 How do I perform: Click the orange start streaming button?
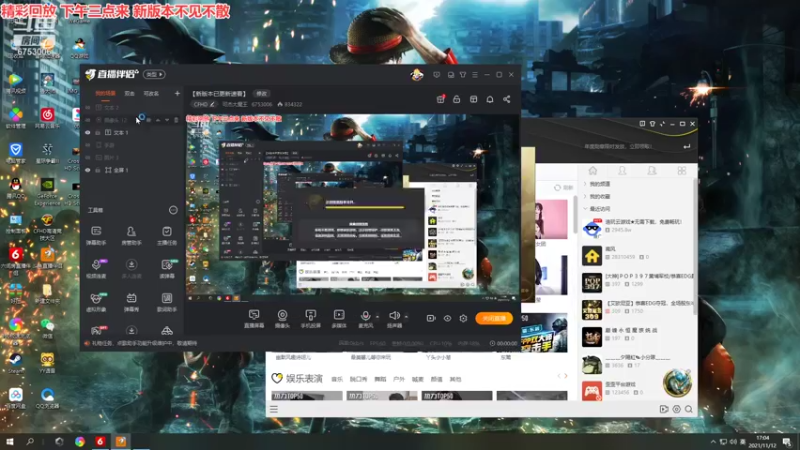point(494,318)
